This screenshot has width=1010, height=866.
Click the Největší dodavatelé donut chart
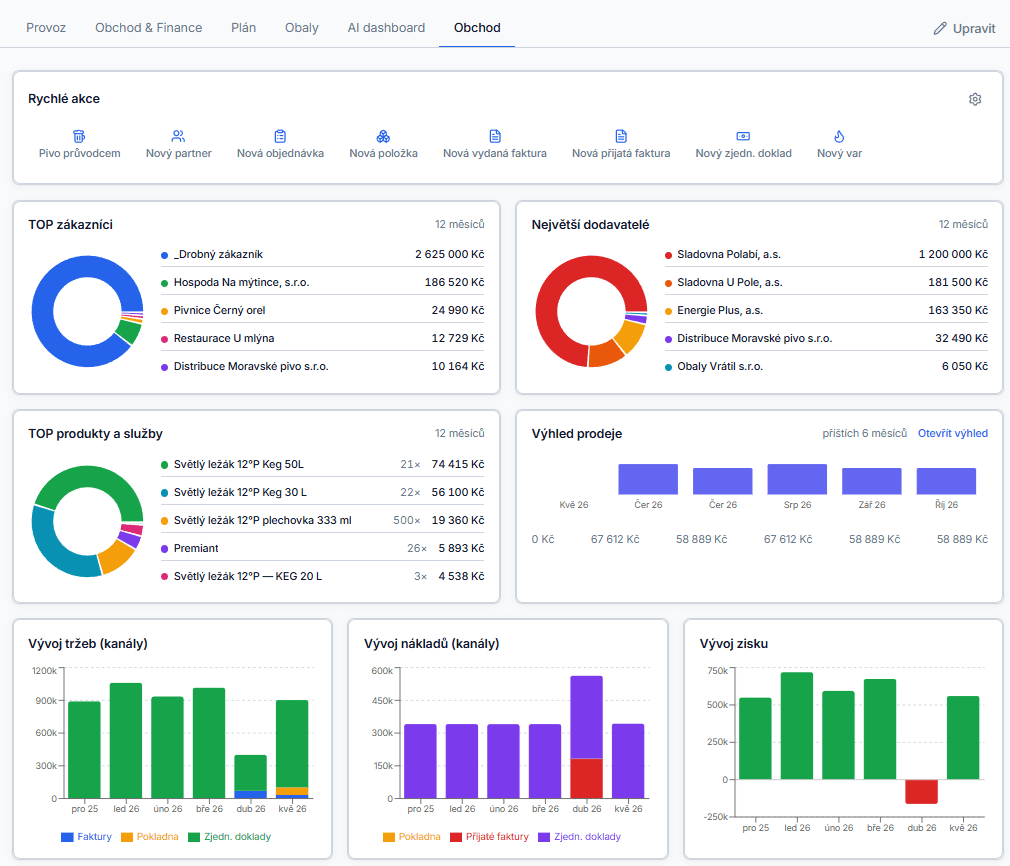pyautogui.click(x=591, y=311)
